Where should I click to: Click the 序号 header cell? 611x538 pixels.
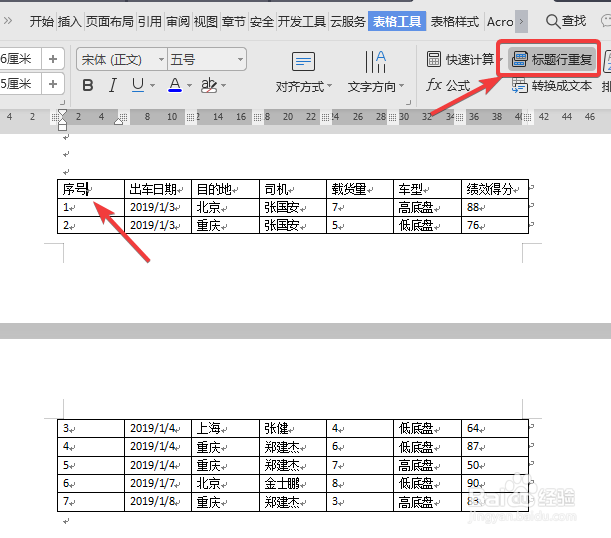(x=91, y=189)
